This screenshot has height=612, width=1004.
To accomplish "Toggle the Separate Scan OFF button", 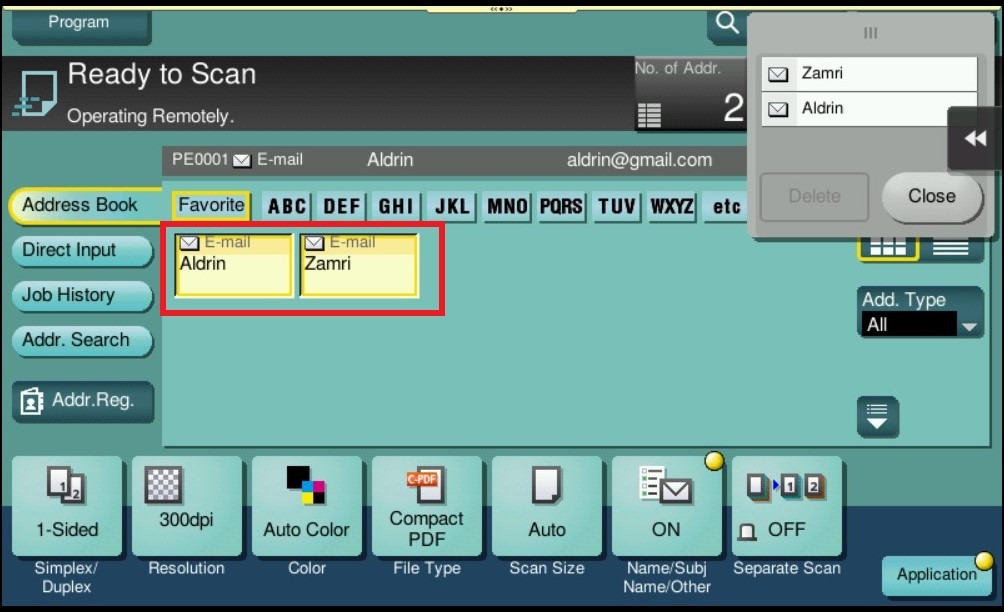I will pyautogui.click(x=786, y=507).
